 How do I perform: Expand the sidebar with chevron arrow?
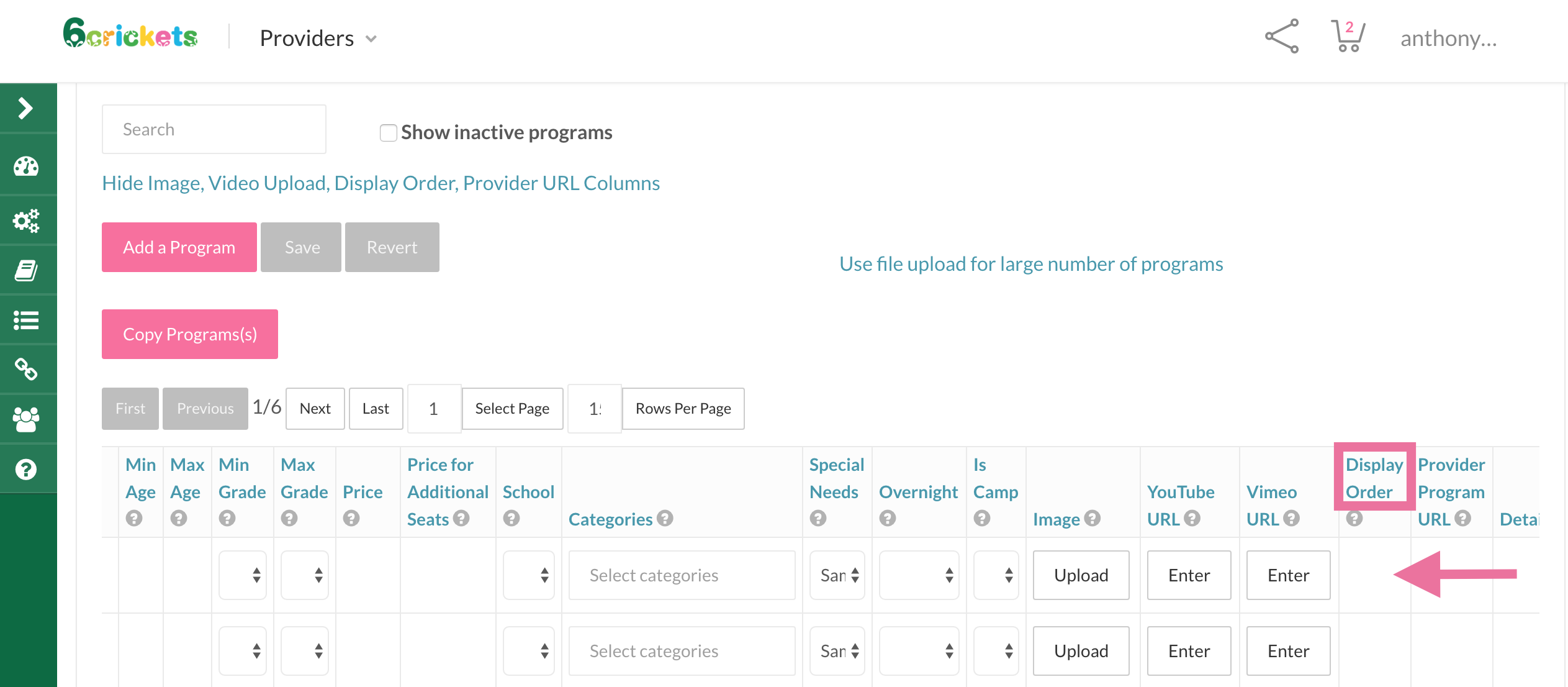point(25,108)
